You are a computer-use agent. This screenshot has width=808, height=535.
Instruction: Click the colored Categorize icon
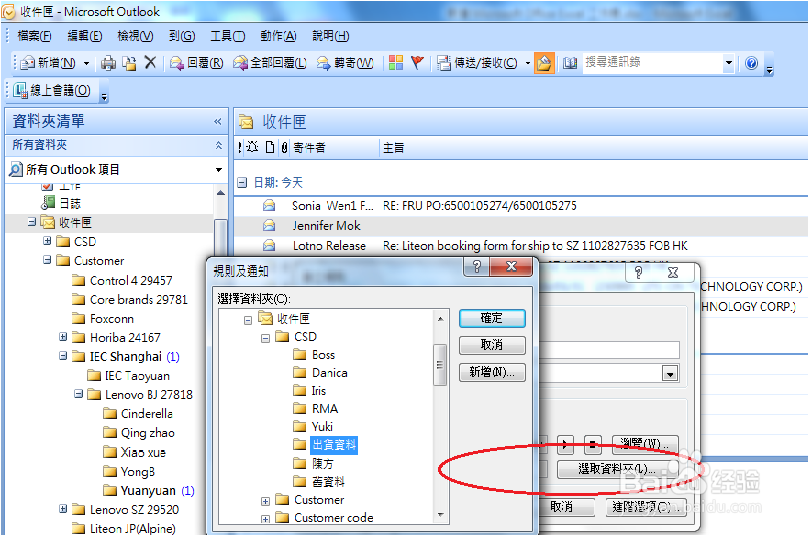(x=396, y=63)
